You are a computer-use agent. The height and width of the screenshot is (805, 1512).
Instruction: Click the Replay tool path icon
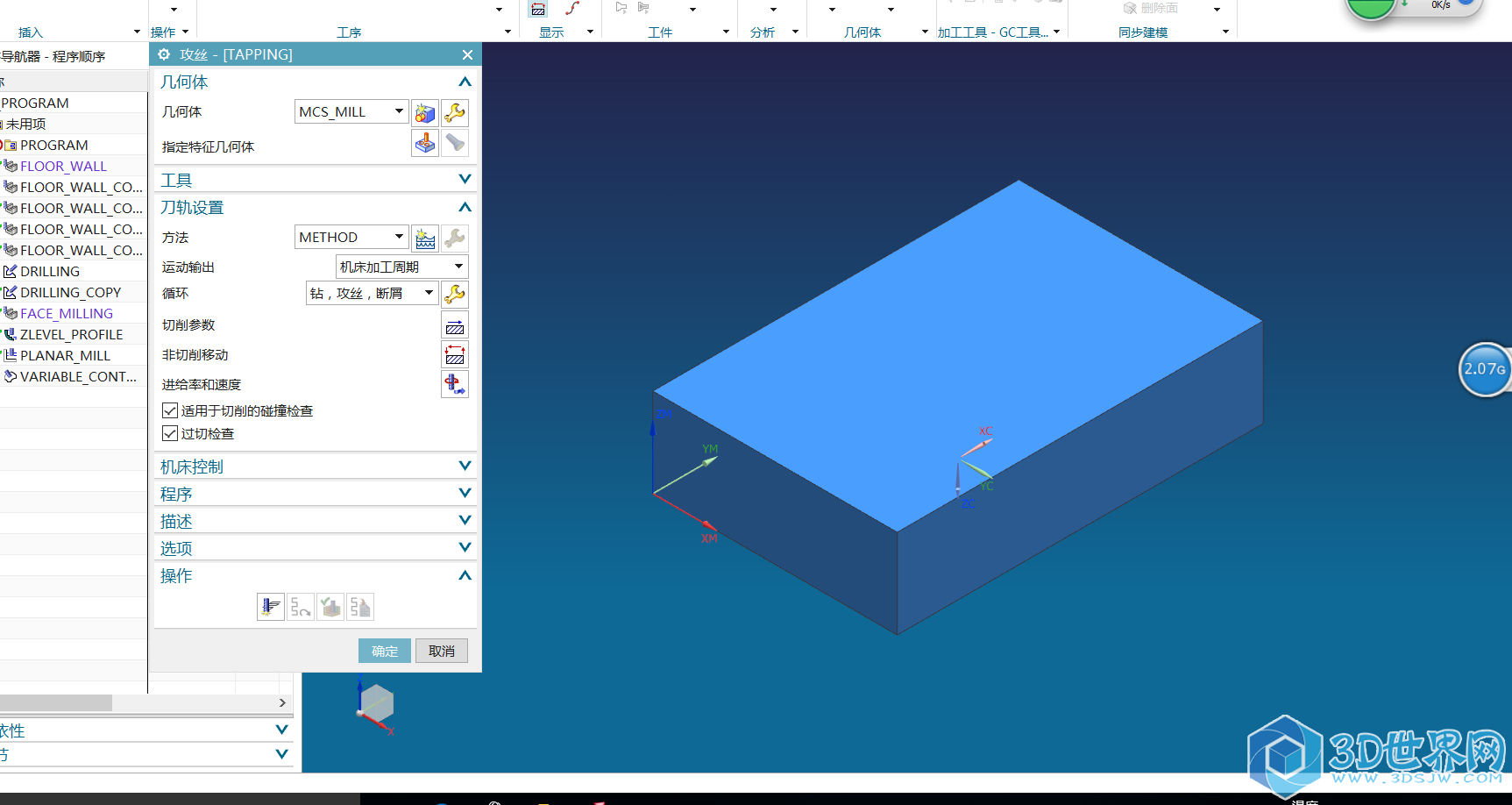[x=301, y=607]
